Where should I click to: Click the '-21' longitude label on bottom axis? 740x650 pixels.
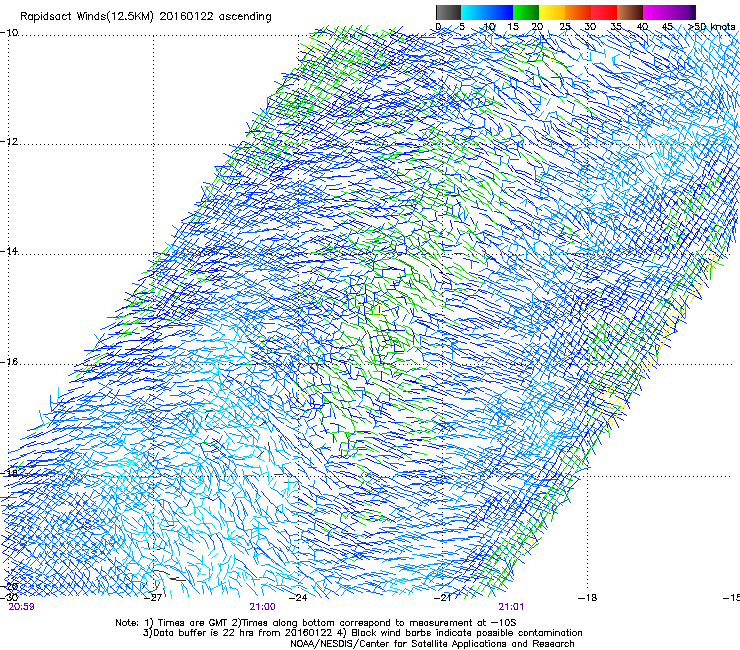(x=443, y=598)
